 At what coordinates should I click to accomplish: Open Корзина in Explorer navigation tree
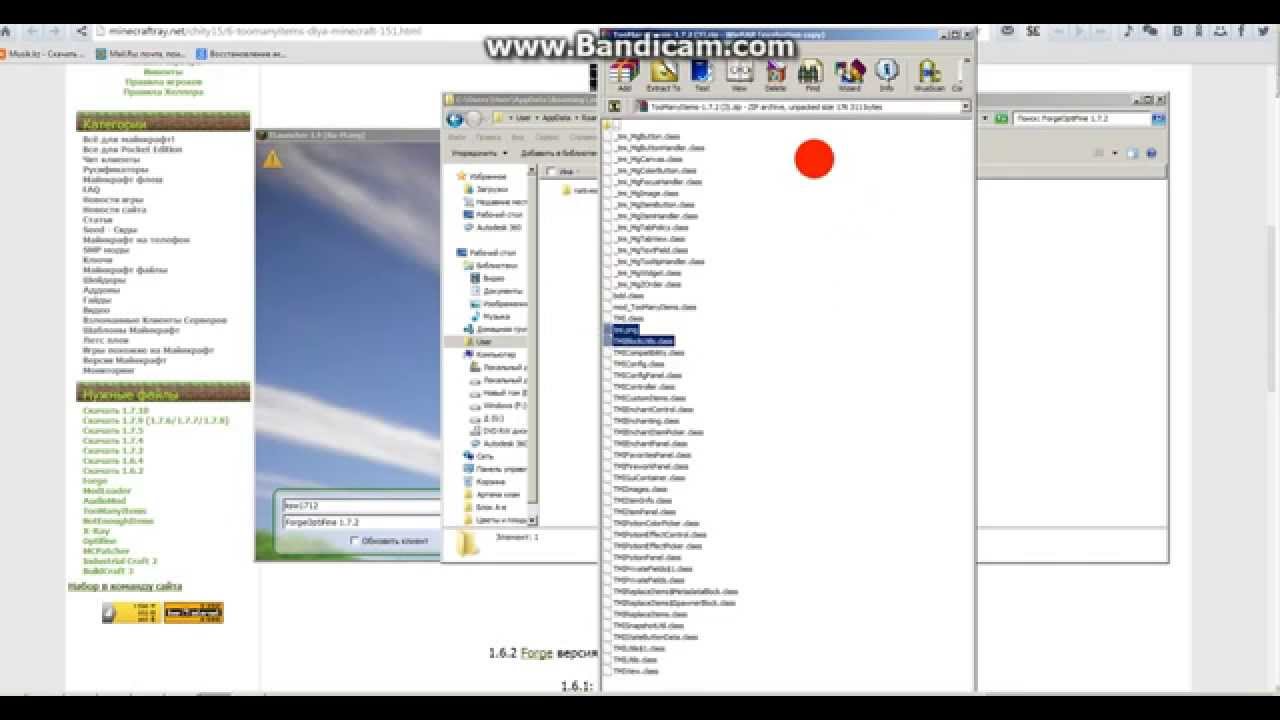(484, 481)
